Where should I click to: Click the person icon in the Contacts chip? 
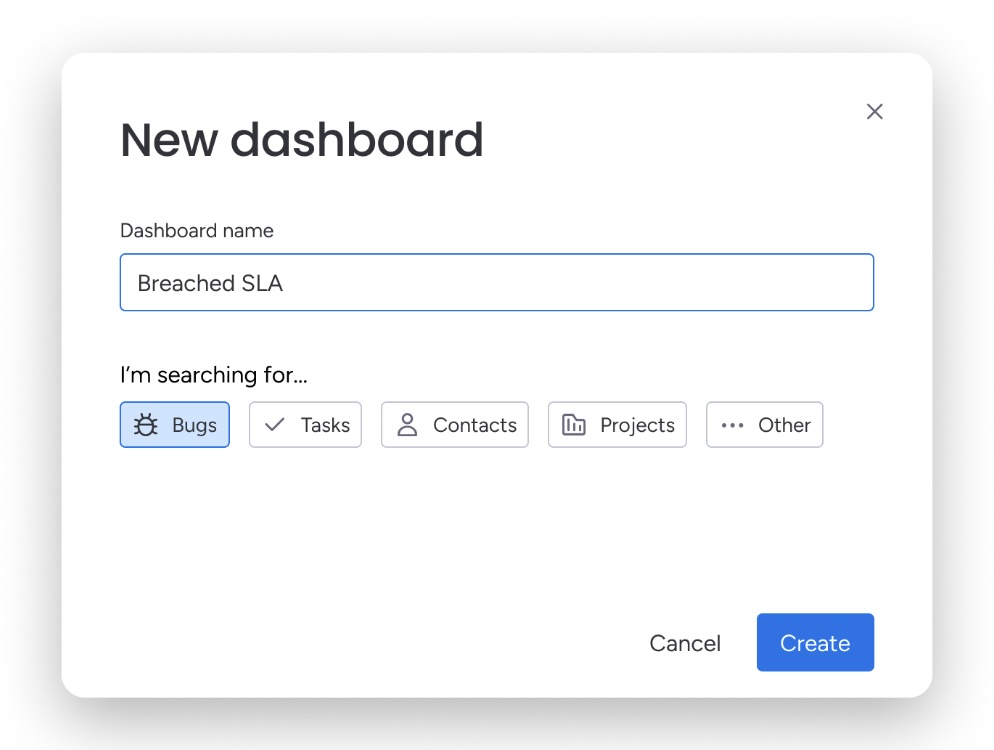pyautogui.click(x=408, y=424)
